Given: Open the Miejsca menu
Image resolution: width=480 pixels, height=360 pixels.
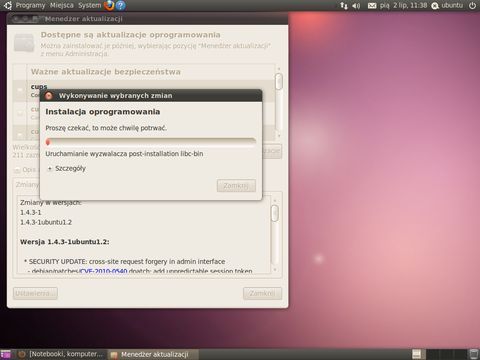Looking at the screenshot, I should tap(62, 5).
